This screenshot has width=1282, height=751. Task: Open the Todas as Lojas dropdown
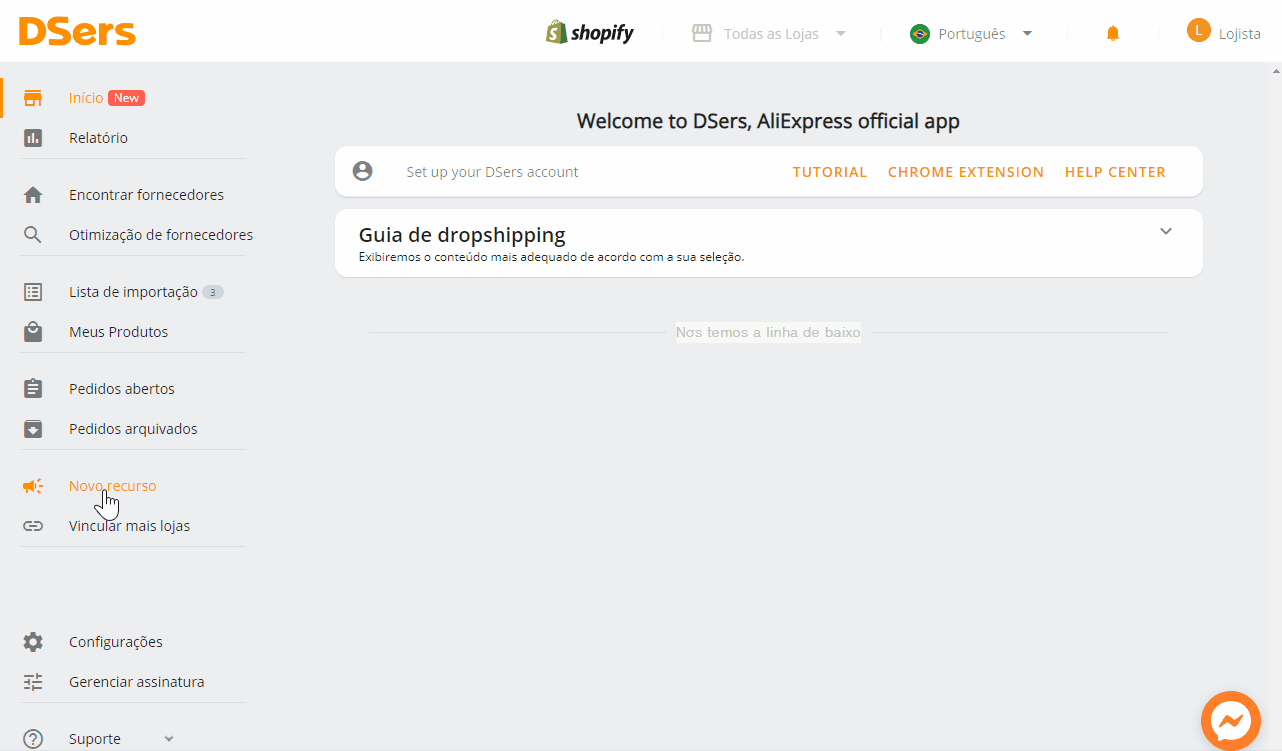pyautogui.click(x=769, y=34)
